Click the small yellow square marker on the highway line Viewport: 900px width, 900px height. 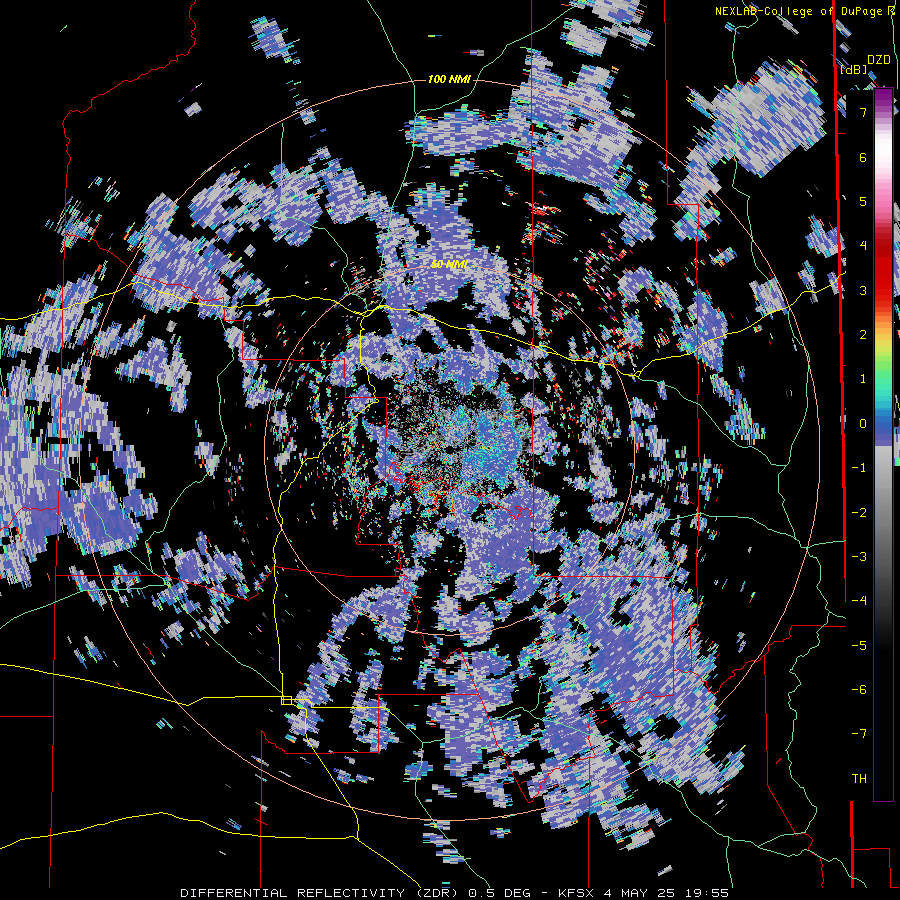[x=286, y=700]
